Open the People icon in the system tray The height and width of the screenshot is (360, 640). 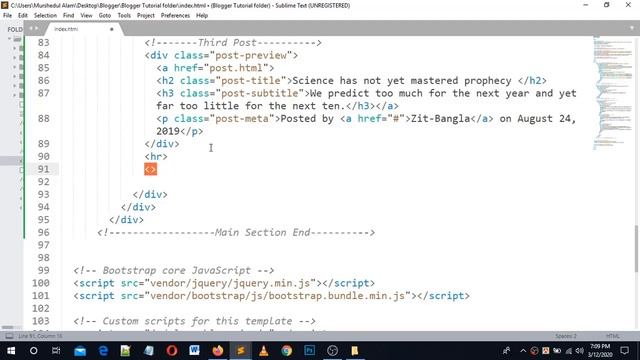(506, 351)
